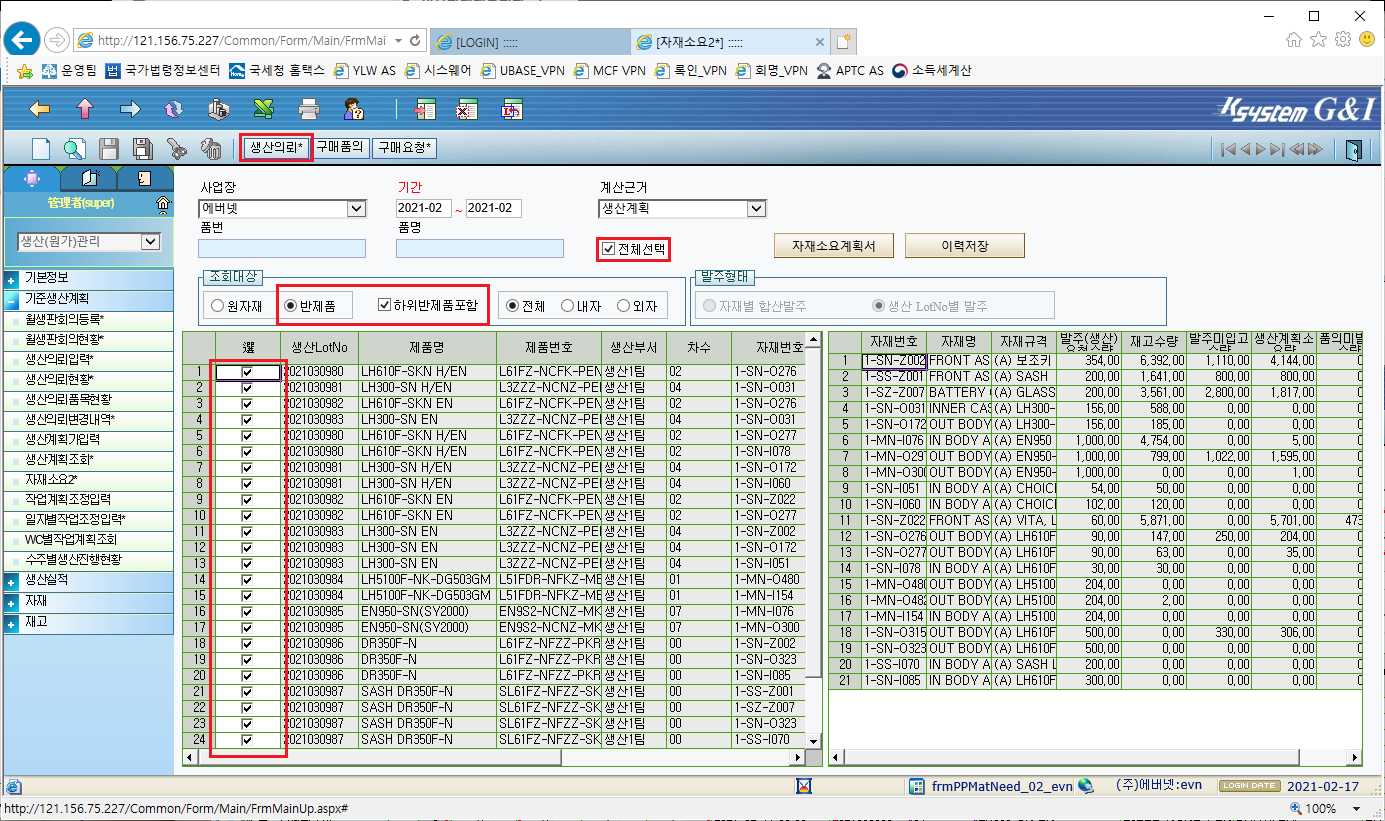
Task: Click the refresh arrows toolbar icon
Action: (174, 108)
